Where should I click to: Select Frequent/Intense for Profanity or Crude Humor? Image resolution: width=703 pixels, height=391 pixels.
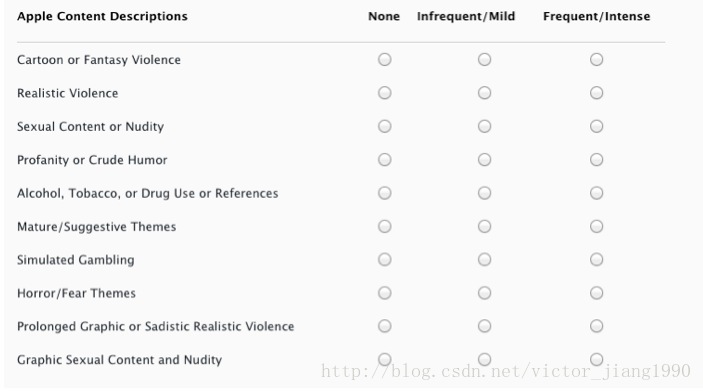click(596, 160)
